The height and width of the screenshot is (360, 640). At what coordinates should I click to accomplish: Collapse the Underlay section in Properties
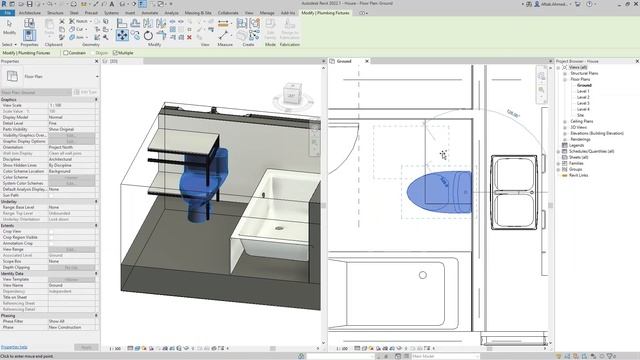tap(96, 202)
